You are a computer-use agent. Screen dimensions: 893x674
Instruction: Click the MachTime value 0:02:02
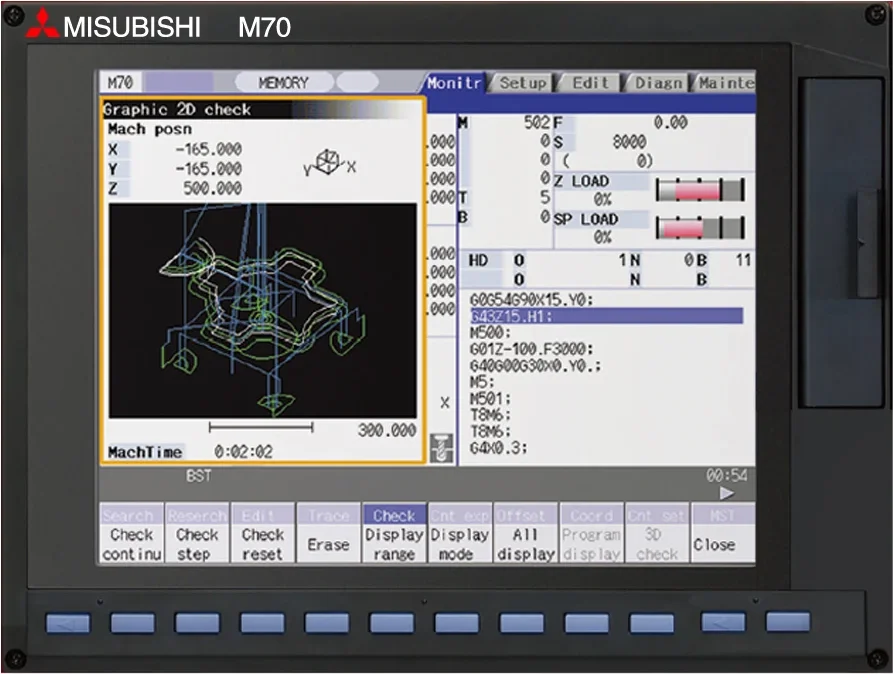pyautogui.click(x=244, y=452)
